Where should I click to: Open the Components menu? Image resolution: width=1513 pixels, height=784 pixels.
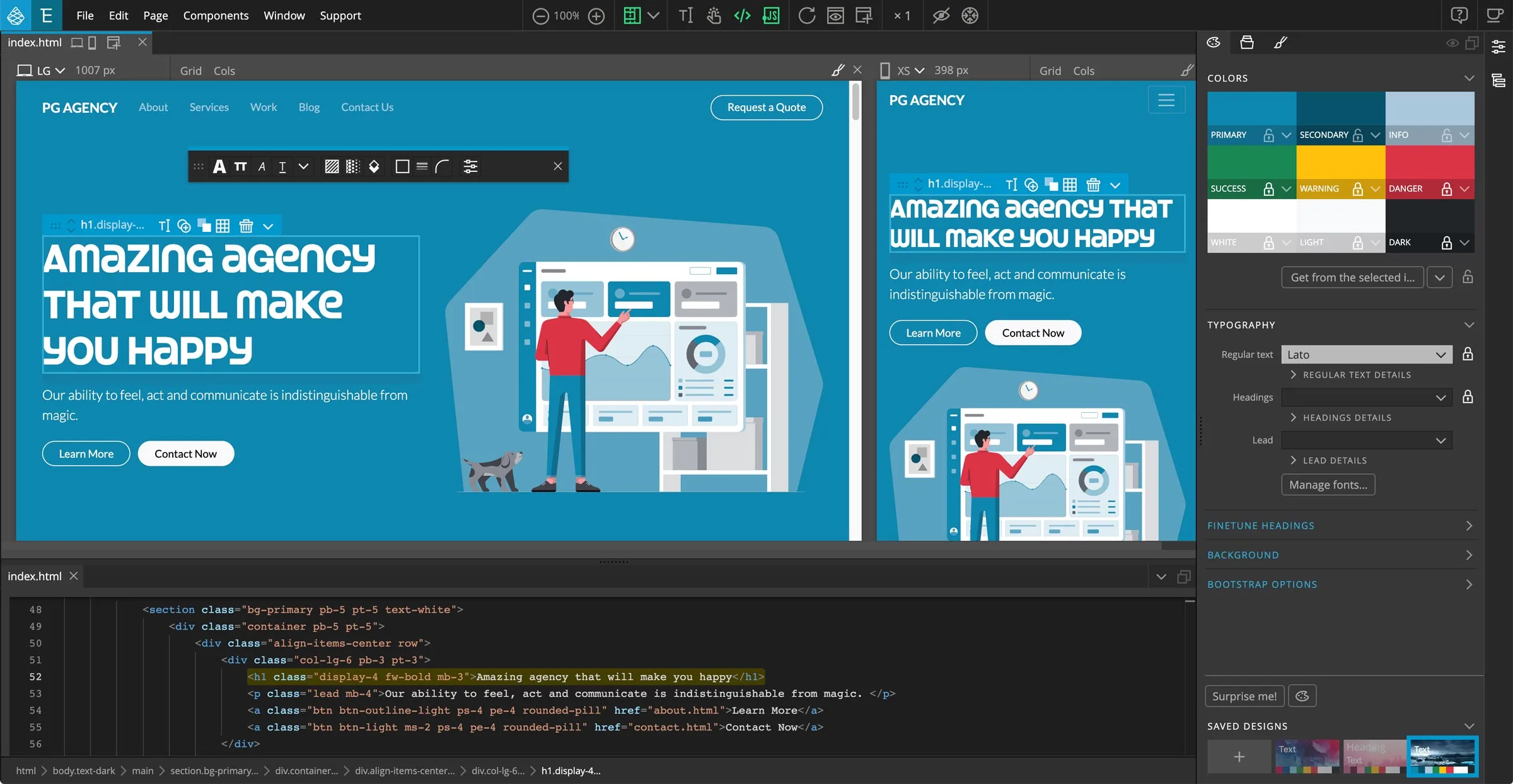(215, 15)
